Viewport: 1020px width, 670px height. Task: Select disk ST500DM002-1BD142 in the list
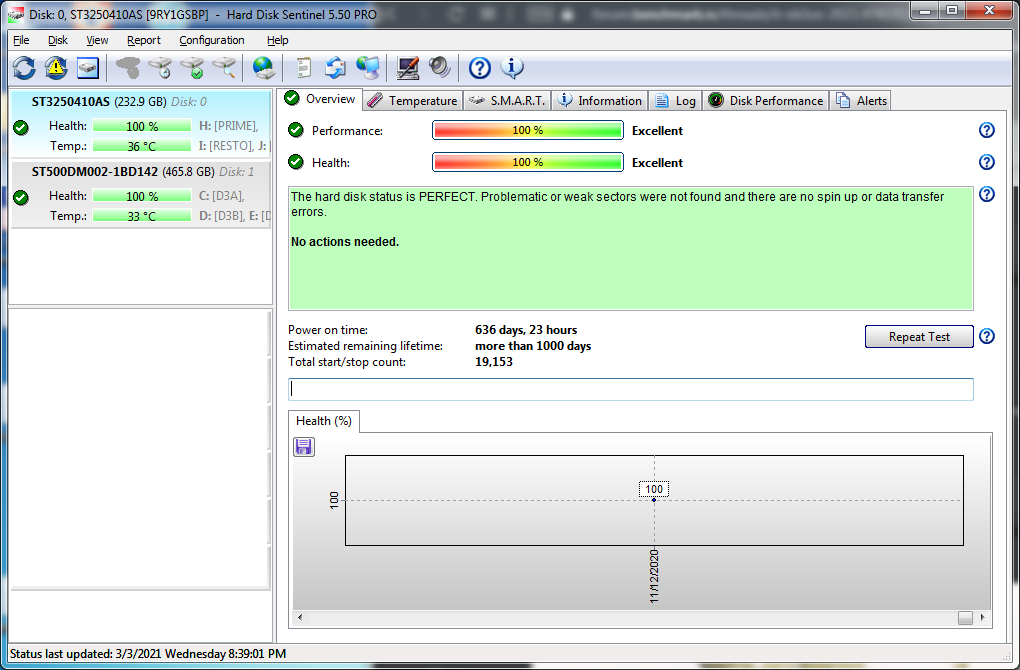(x=141, y=193)
